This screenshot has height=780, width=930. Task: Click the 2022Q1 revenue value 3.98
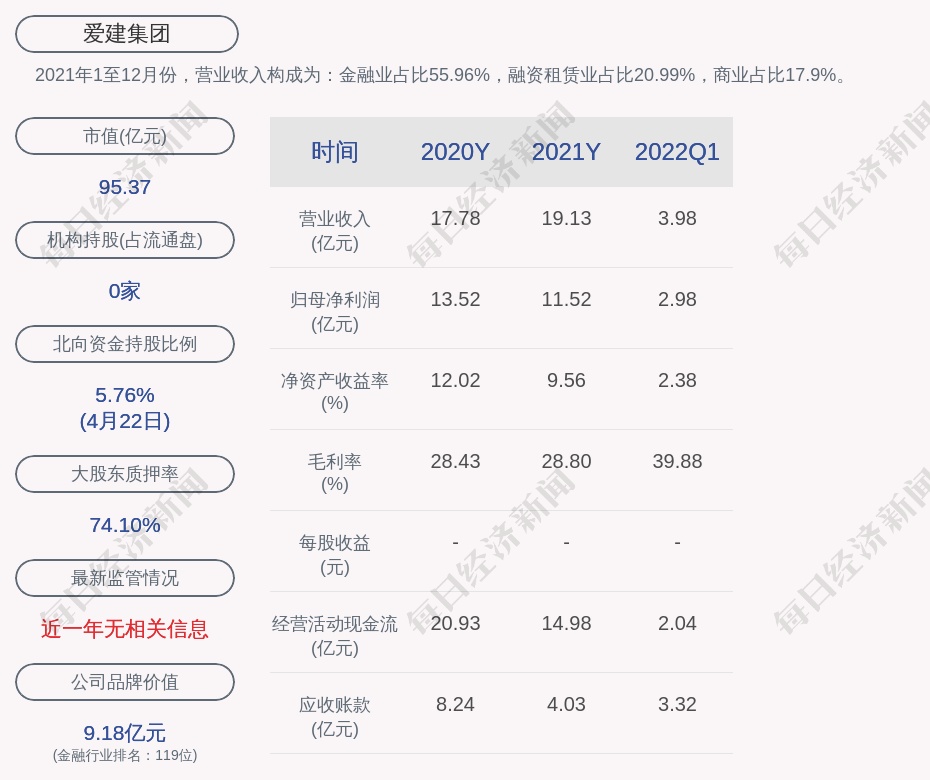pyautogui.click(x=677, y=218)
